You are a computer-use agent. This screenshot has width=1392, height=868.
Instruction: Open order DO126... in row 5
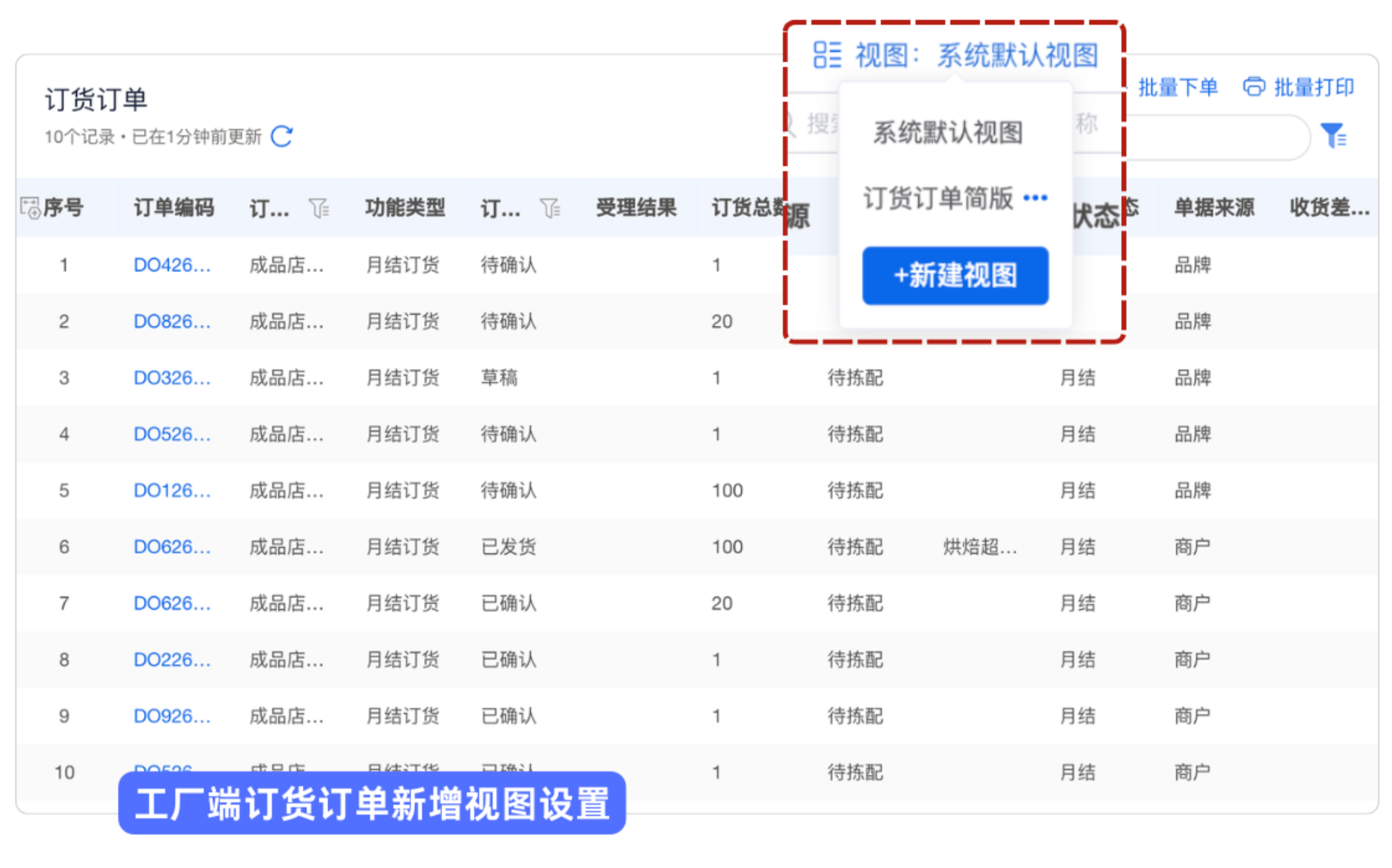172,491
